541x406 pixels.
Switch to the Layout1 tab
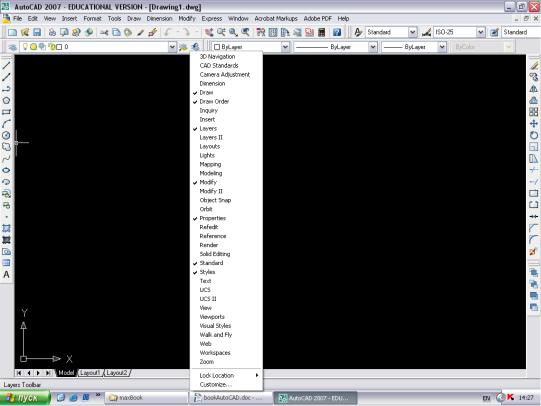90,373
